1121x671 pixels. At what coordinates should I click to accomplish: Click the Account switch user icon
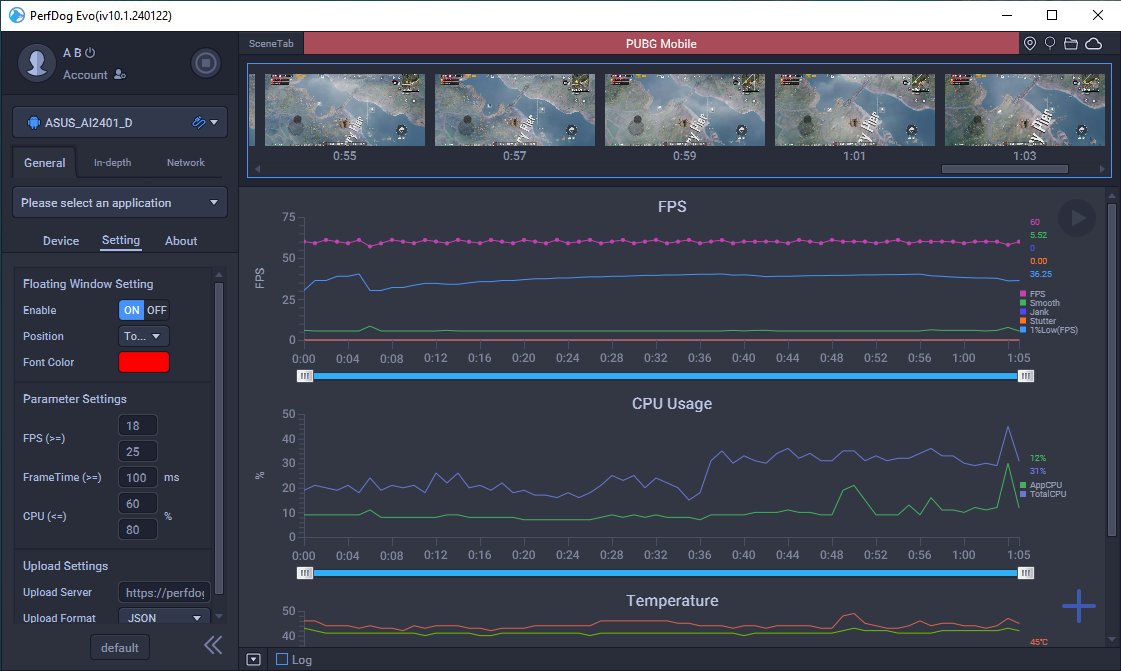(x=119, y=74)
